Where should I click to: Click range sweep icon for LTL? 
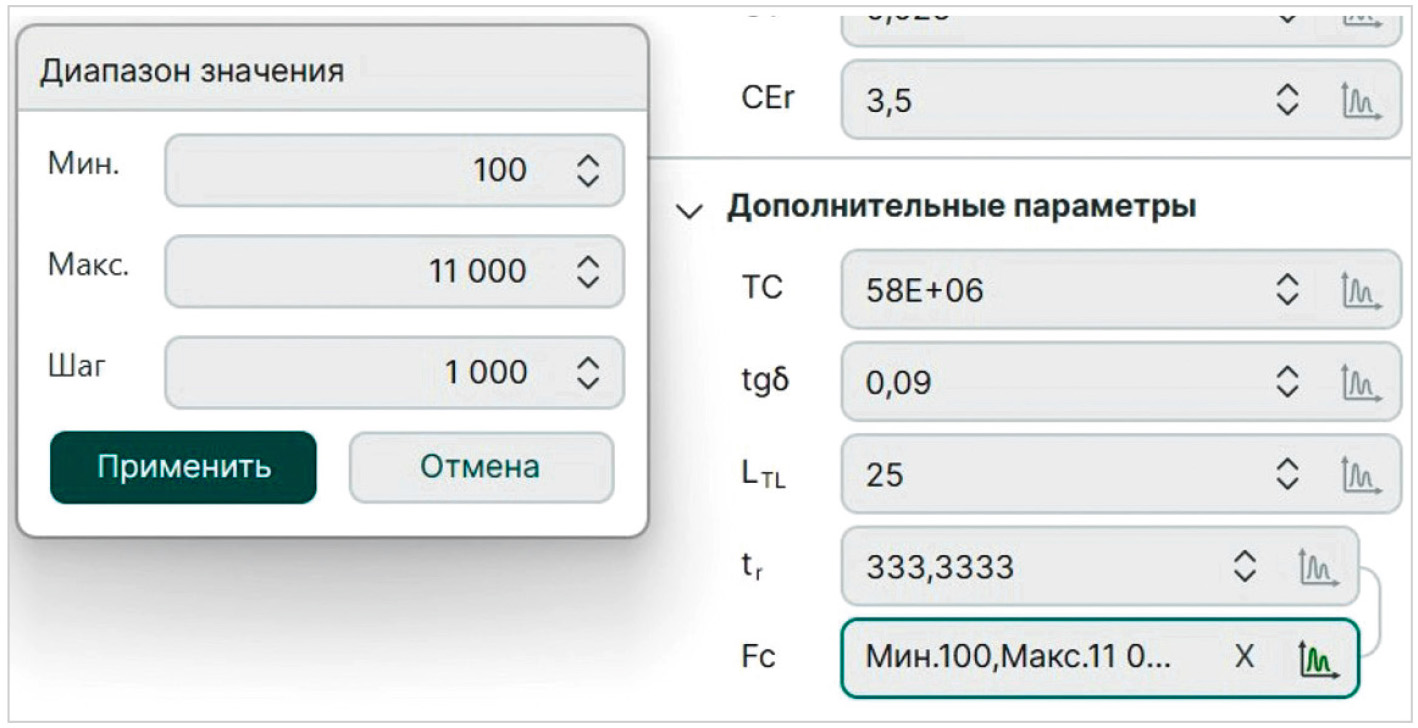tap(1360, 475)
